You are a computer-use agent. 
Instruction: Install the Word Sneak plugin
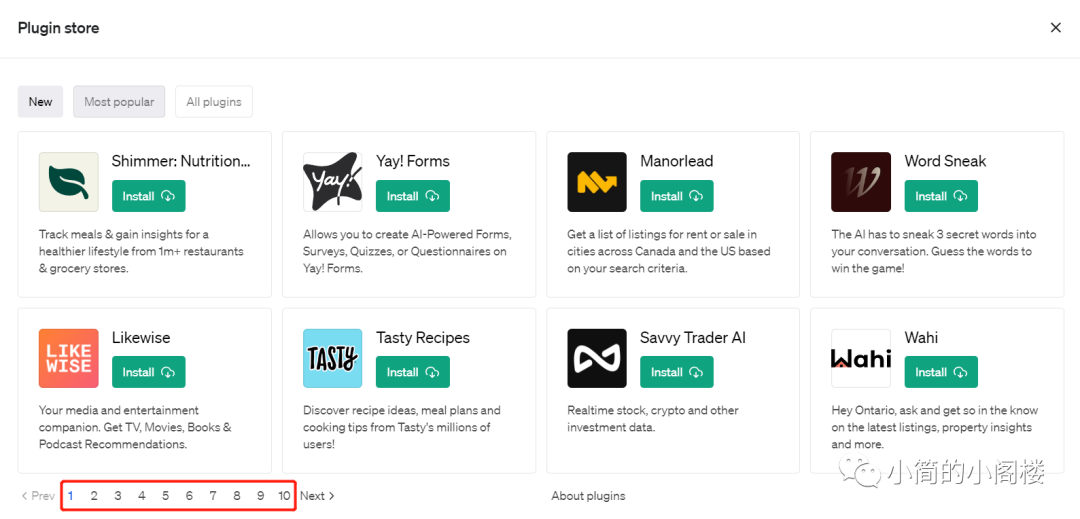[x=940, y=196]
